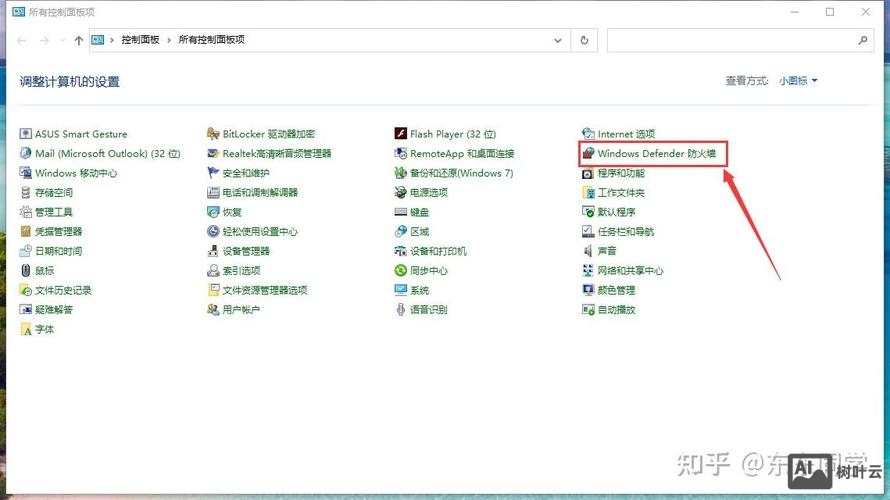Click the 设备管理器 icon
The image size is (890, 500).
(x=213, y=251)
